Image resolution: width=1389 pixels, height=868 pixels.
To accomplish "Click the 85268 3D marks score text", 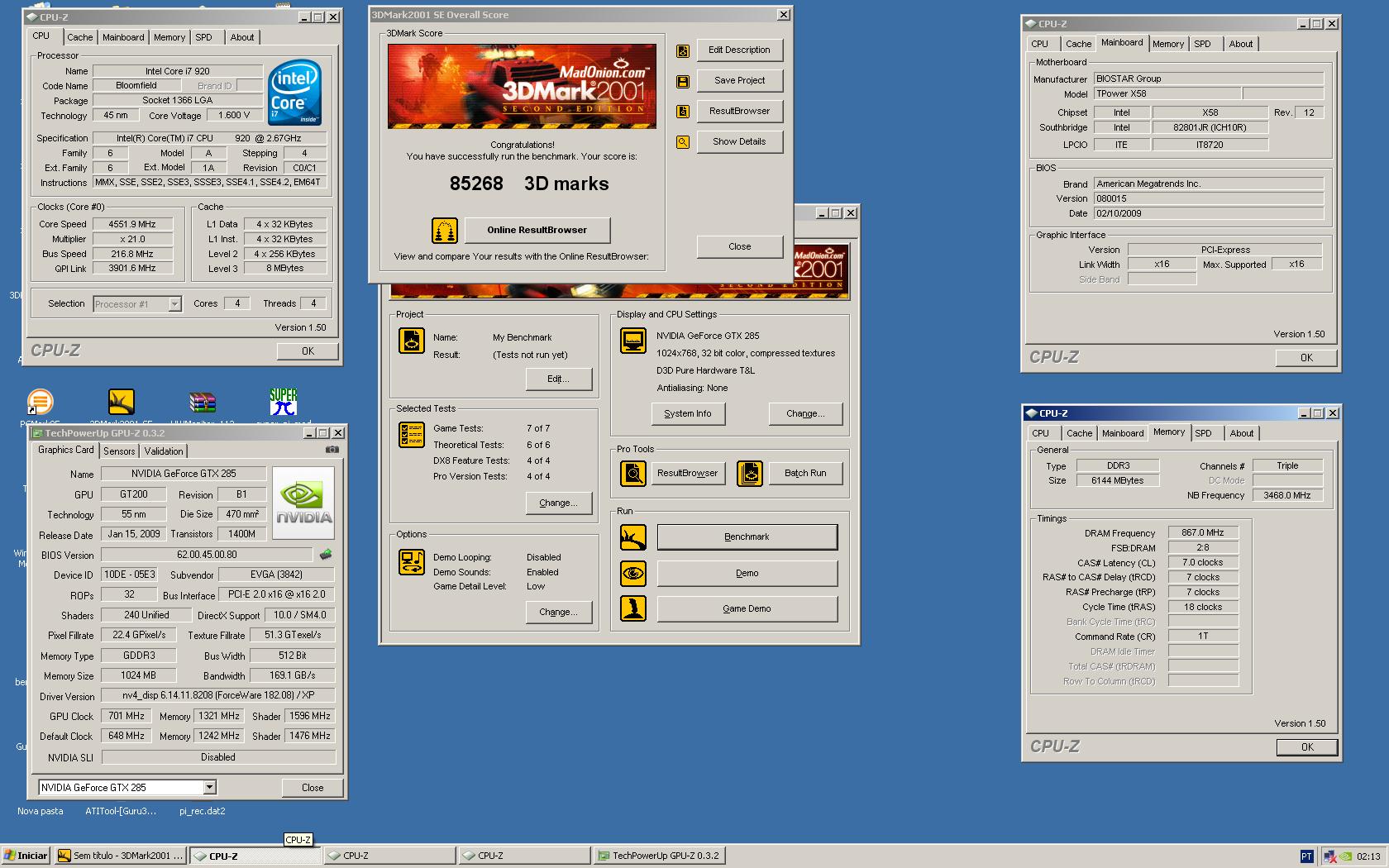I will click(529, 184).
